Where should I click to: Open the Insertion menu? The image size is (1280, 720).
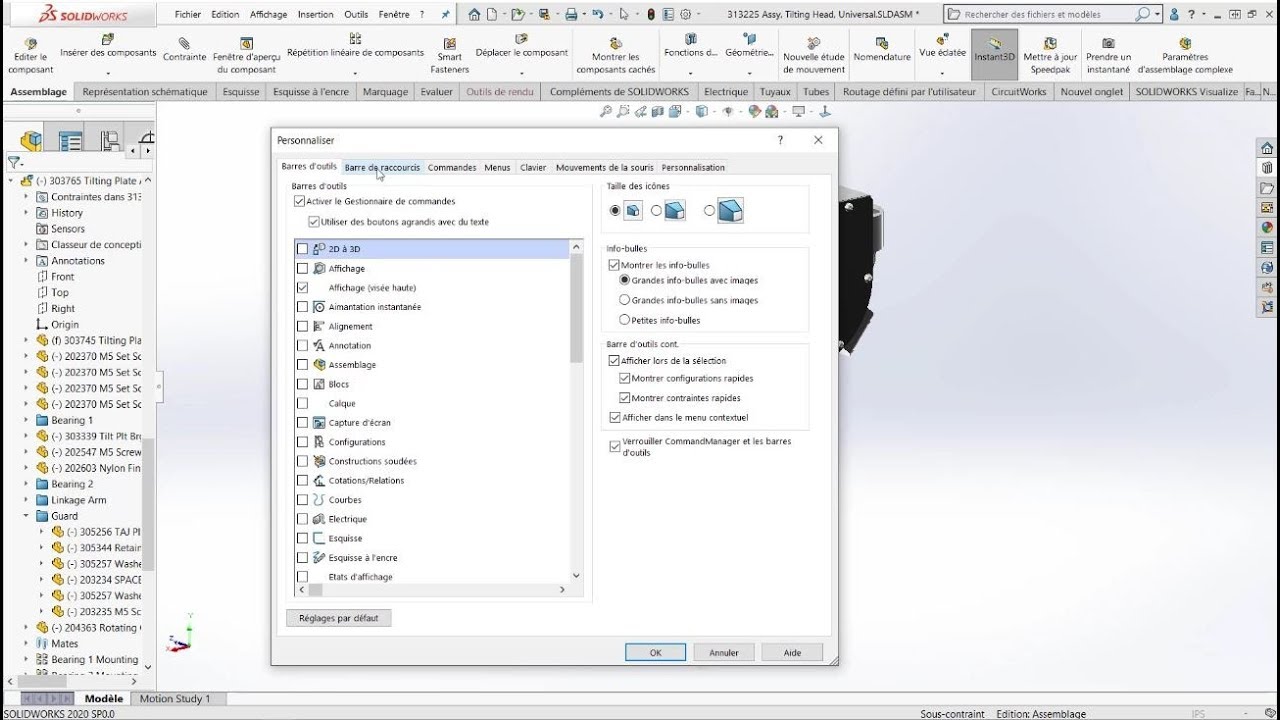point(316,14)
